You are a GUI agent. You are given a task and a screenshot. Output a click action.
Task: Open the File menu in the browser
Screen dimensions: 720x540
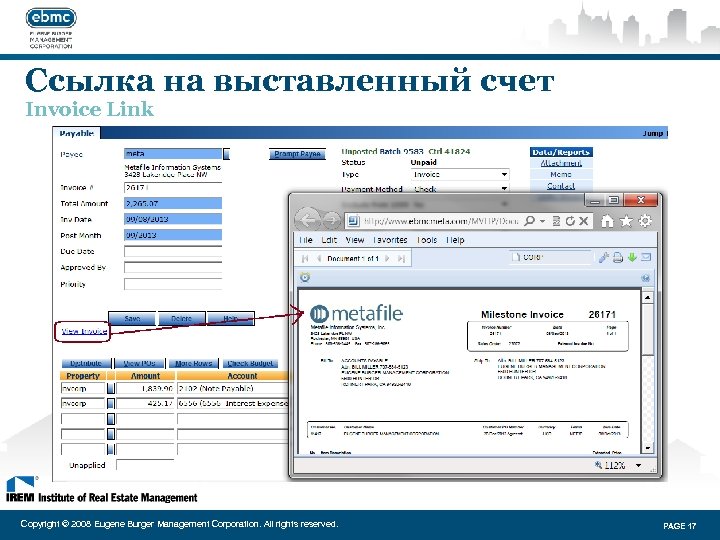tap(306, 240)
